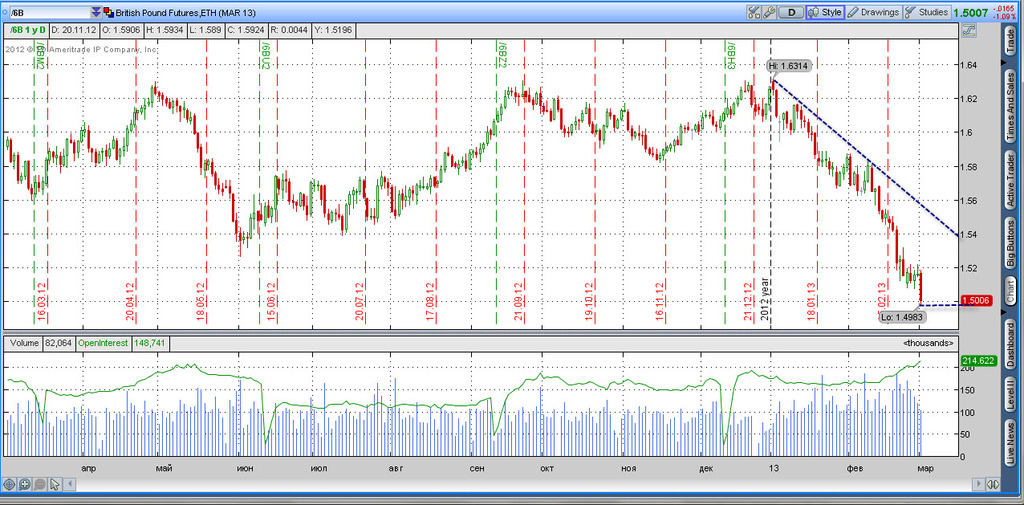Click the crosshair target icon in the bottom toolbar
Screen dimensions: 1024x505
[x=10, y=485]
